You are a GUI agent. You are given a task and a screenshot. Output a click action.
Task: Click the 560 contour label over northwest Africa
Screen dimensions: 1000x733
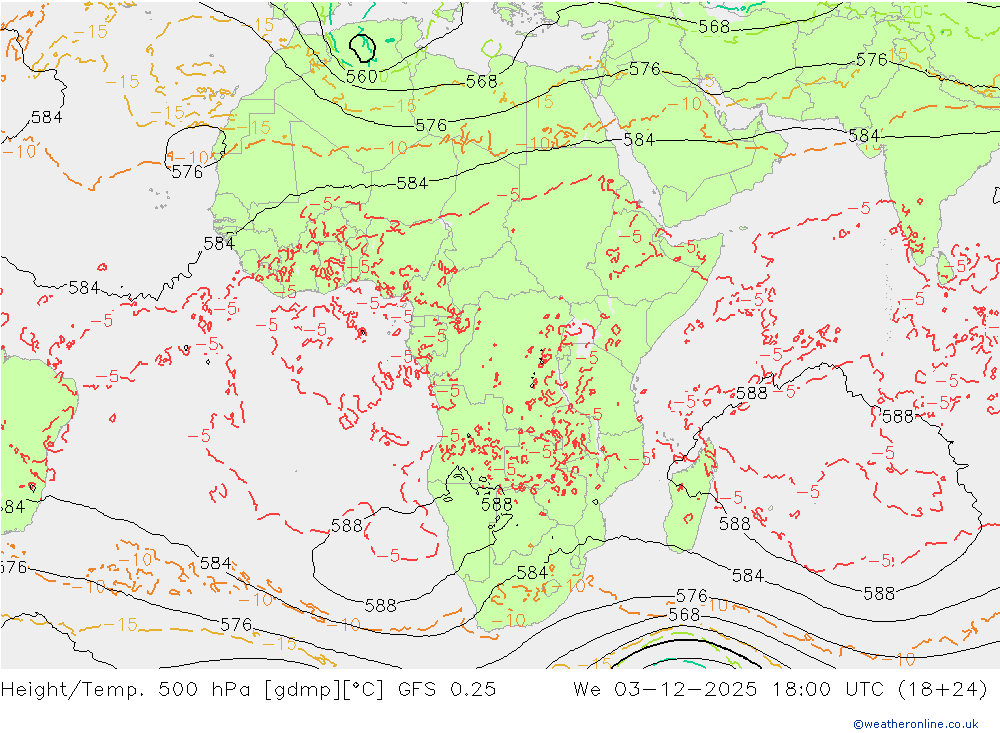[361, 76]
